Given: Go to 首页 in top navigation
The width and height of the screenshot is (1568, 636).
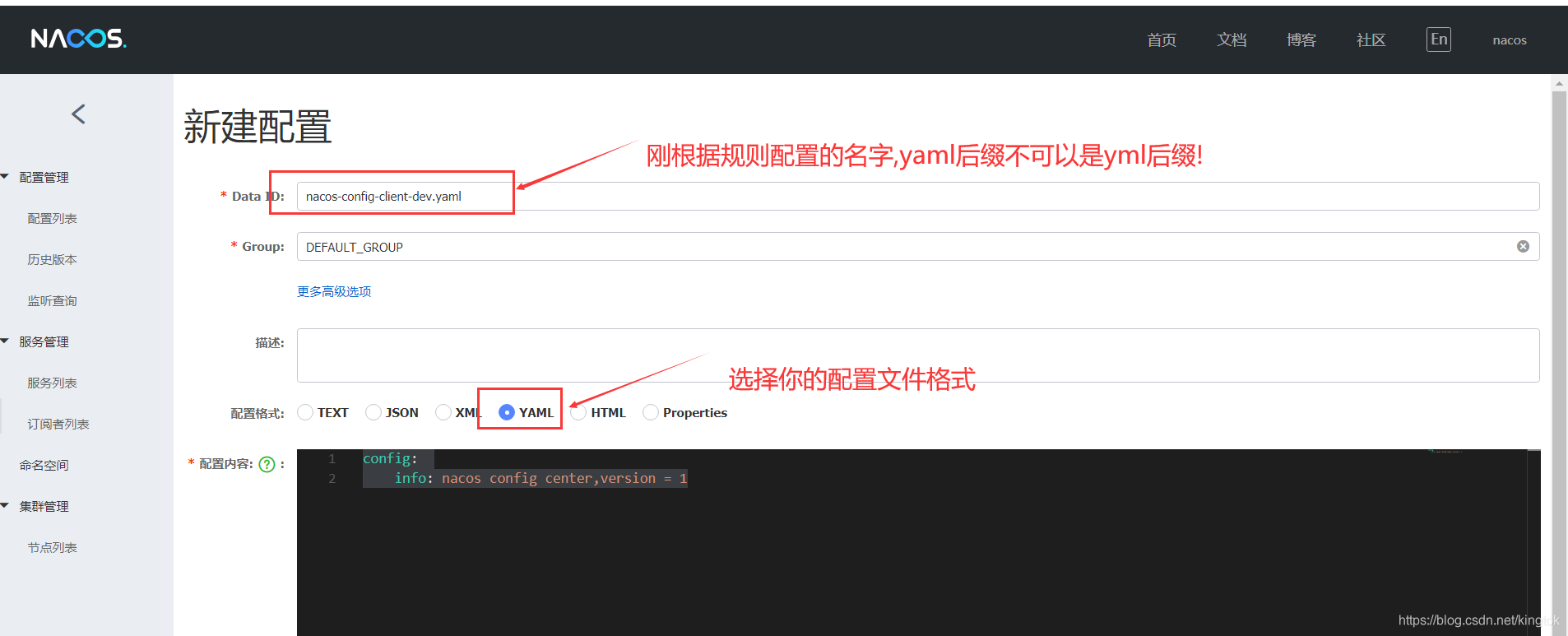Looking at the screenshot, I should 1162,39.
